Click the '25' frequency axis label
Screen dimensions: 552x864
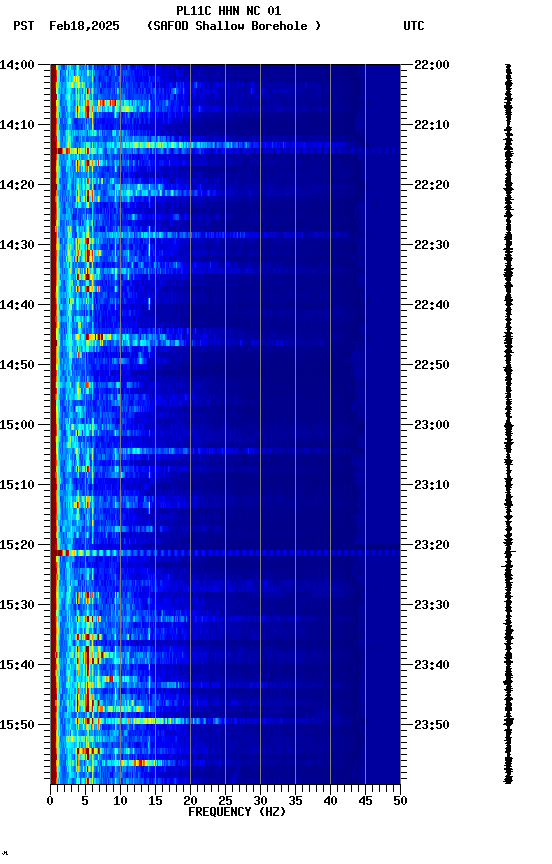click(x=225, y=801)
